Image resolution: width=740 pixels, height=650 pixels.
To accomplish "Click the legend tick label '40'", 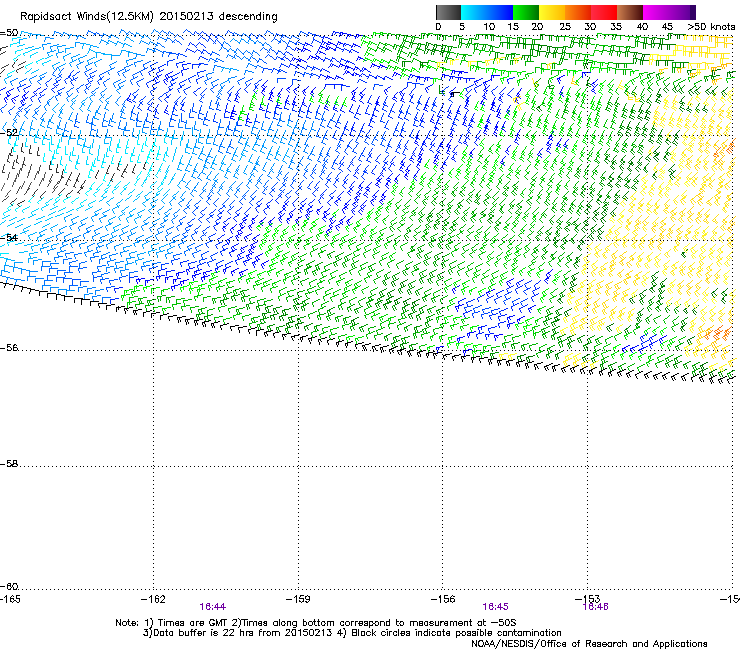I will (642, 27).
